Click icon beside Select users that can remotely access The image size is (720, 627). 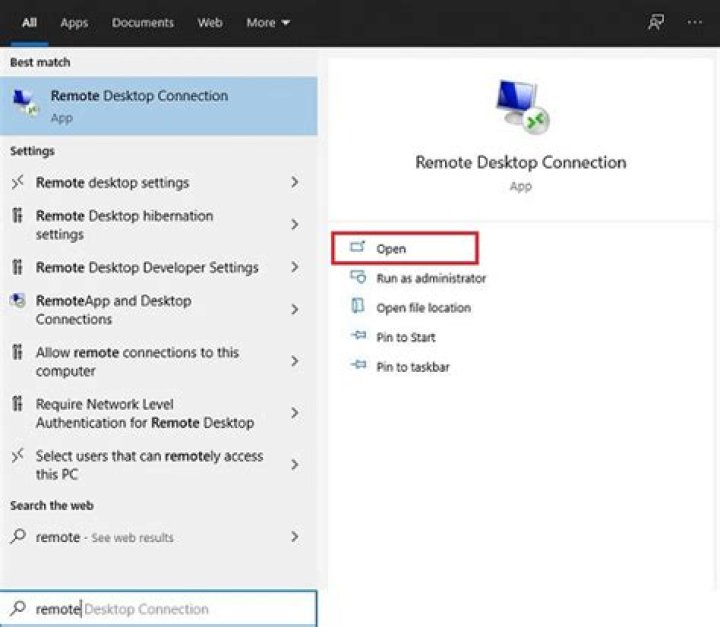click(x=17, y=455)
